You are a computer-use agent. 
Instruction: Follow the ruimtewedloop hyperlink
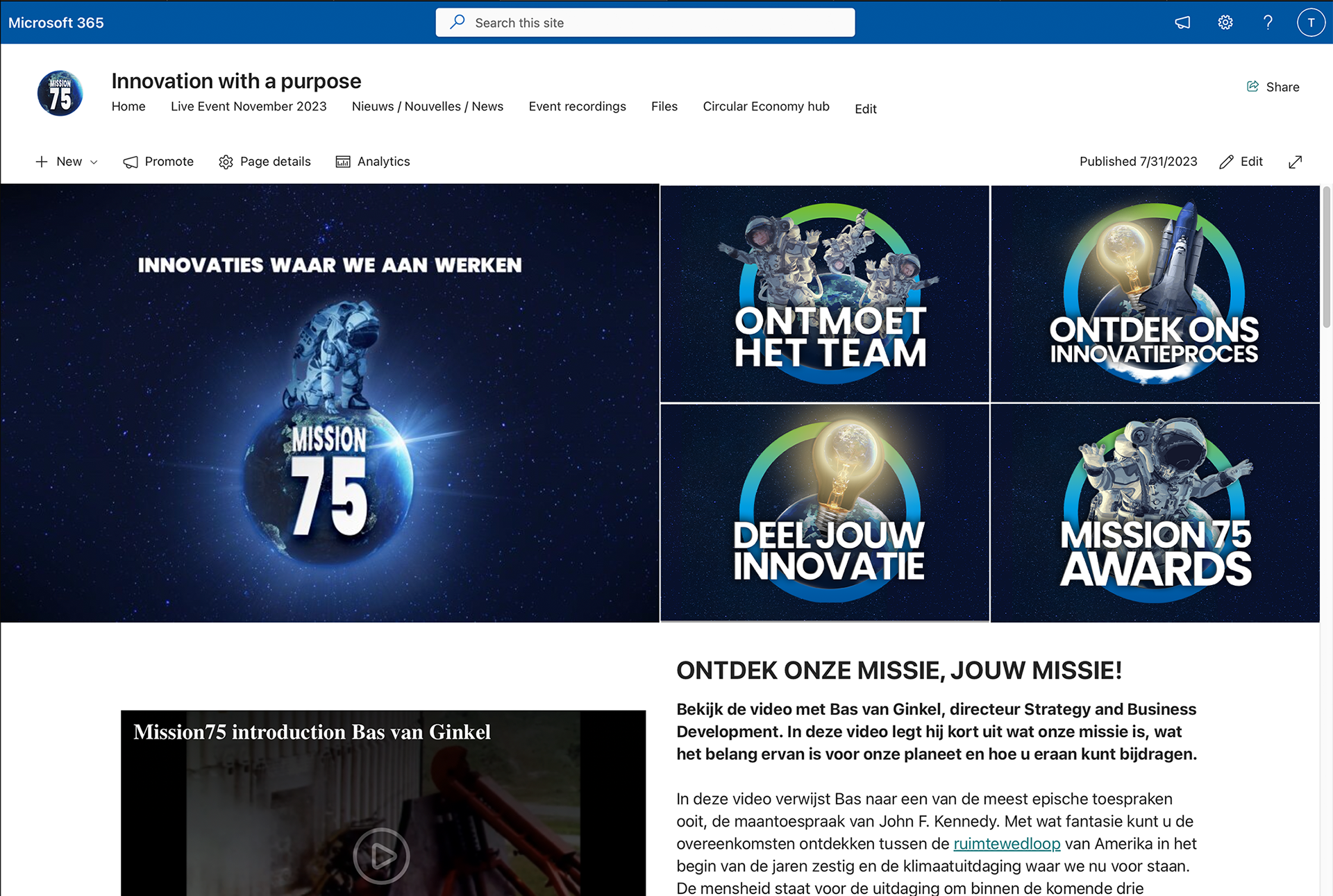[x=1007, y=844]
